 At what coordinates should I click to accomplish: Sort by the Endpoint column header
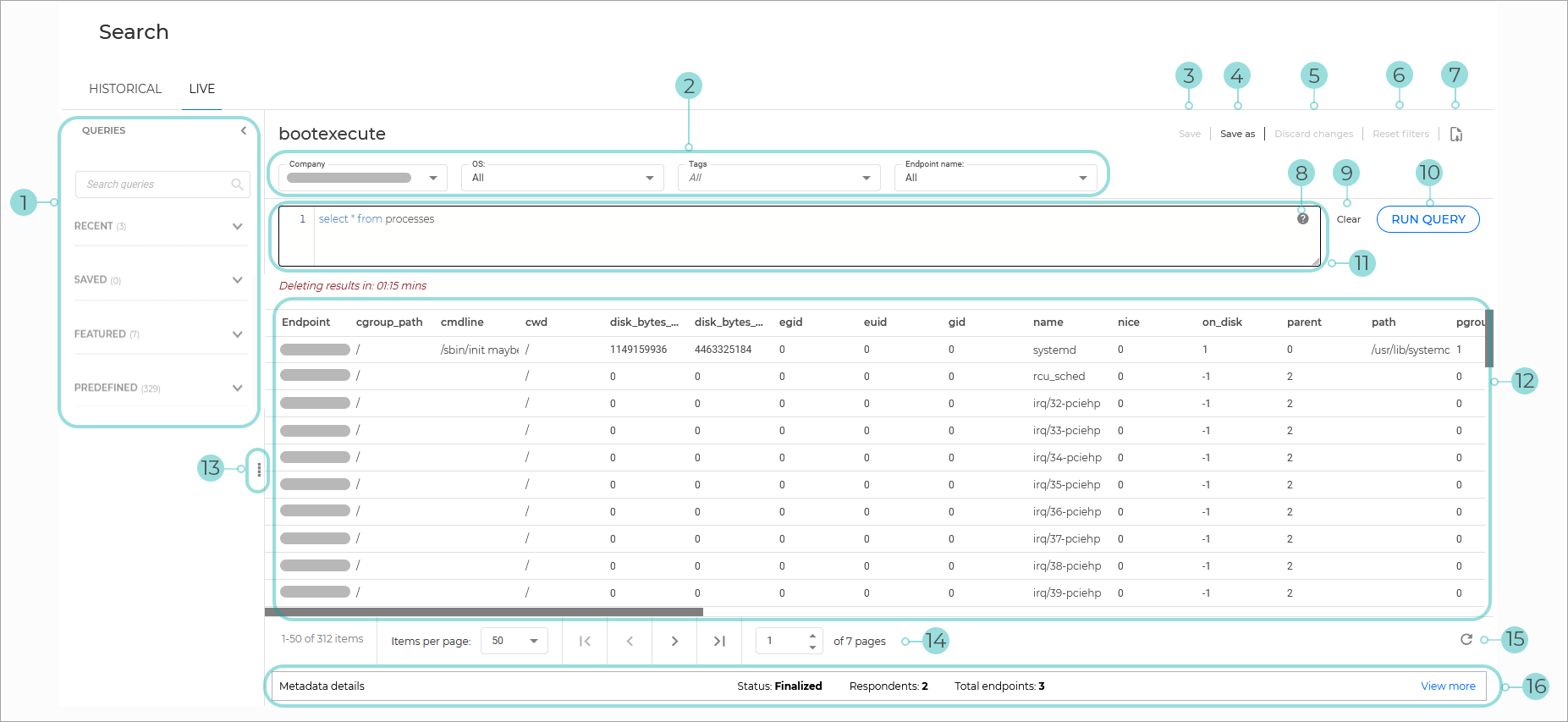click(x=306, y=322)
